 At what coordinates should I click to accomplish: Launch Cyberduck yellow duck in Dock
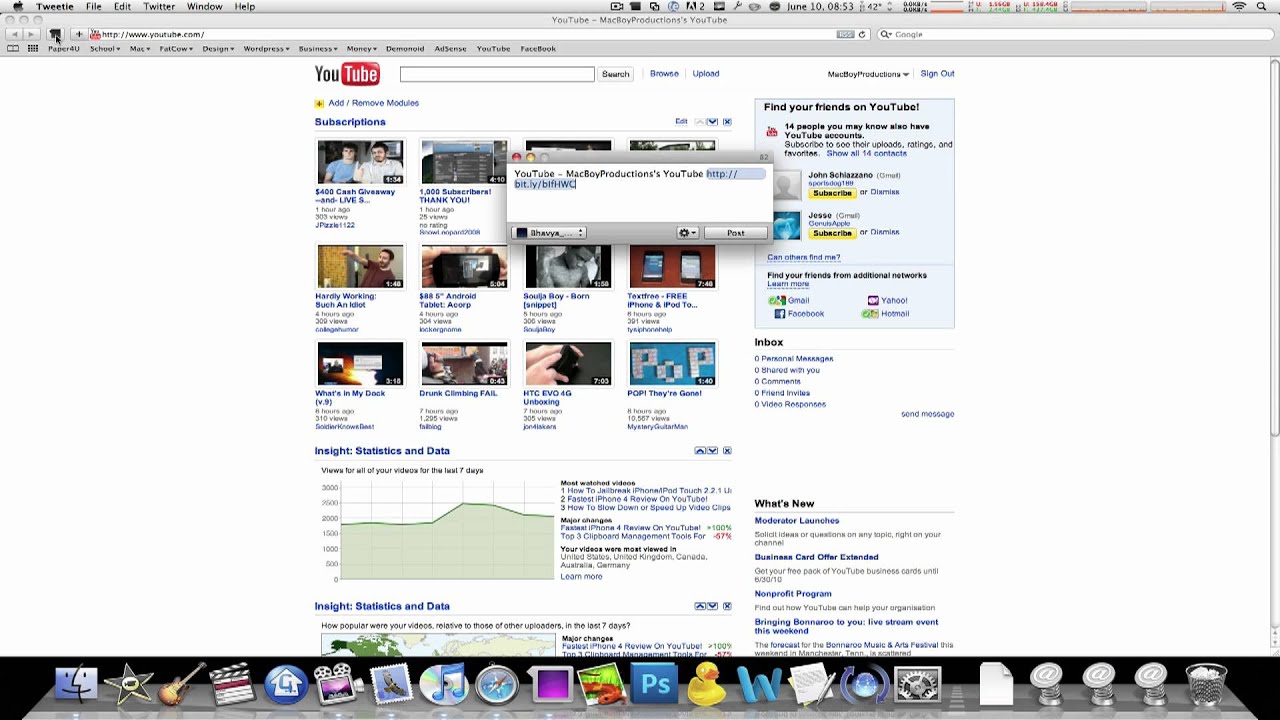pos(707,685)
